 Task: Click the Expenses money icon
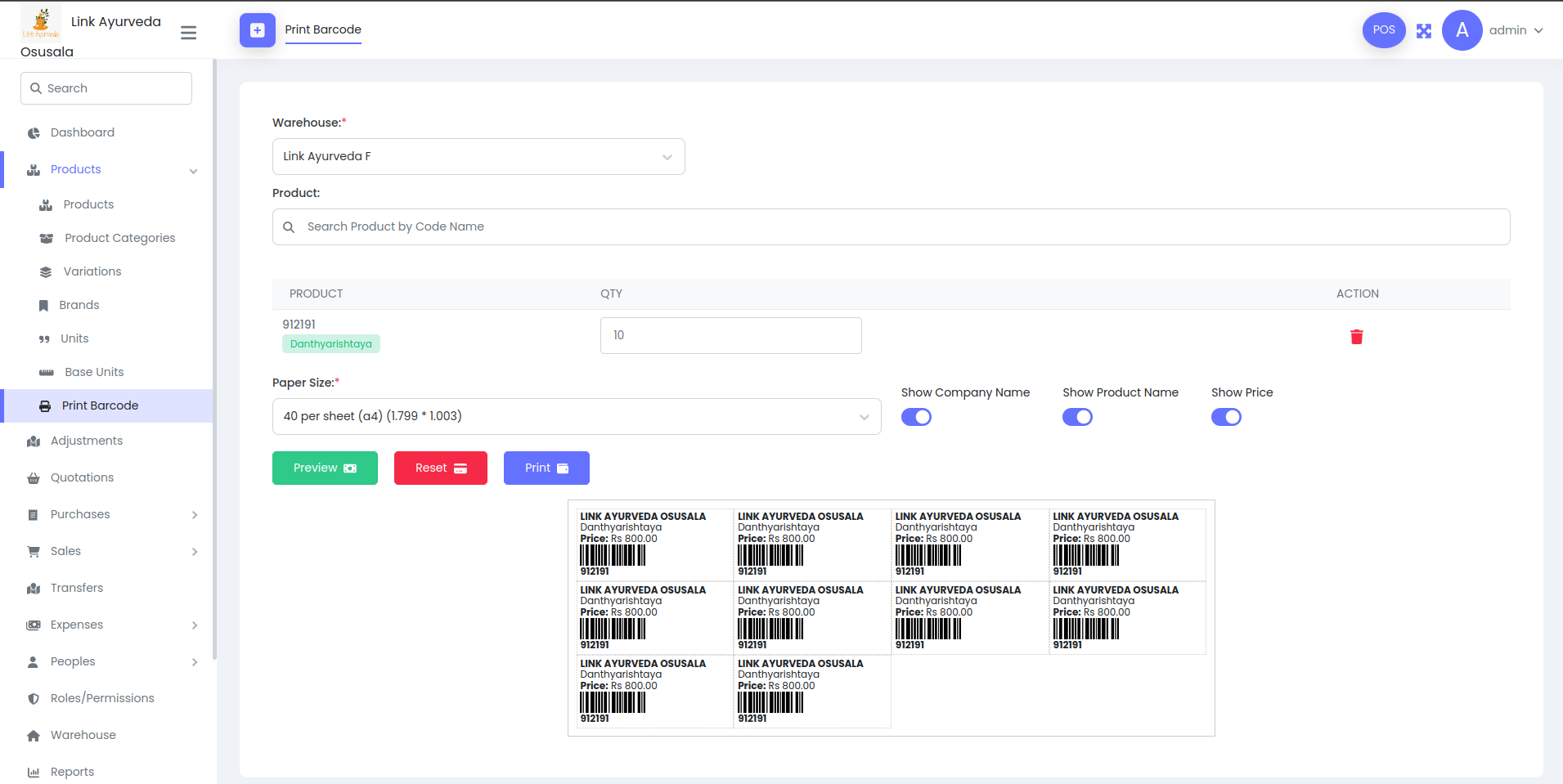pyautogui.click(x=34, y=625)
